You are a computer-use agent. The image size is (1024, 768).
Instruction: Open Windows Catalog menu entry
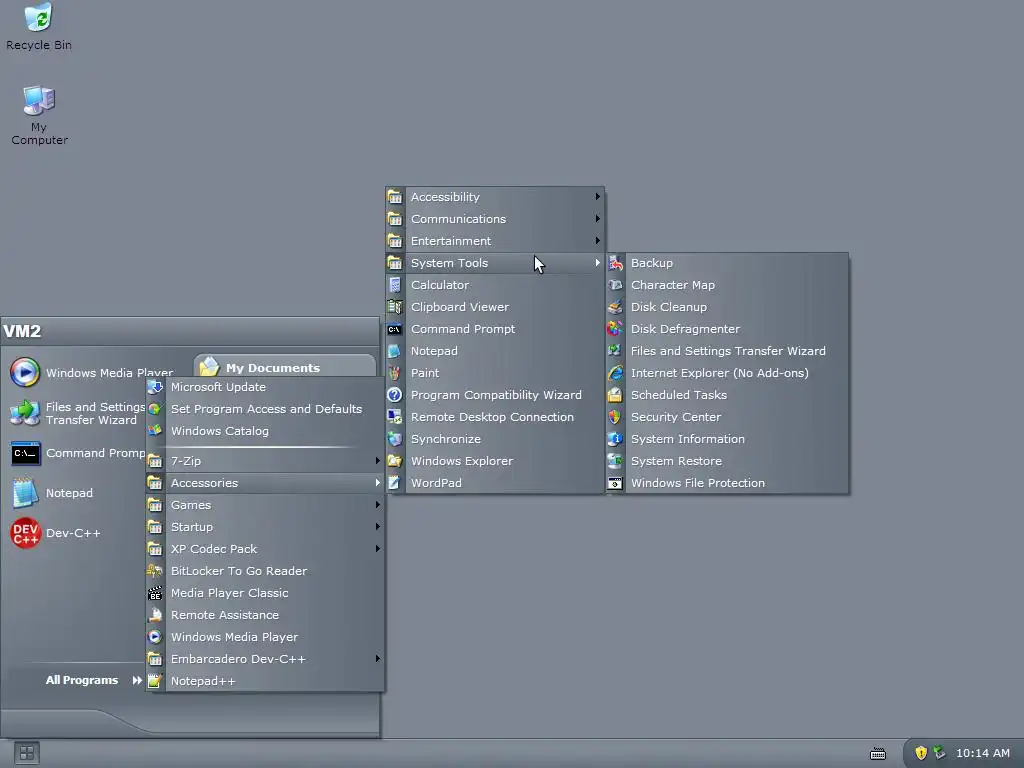tap(265, 431)
